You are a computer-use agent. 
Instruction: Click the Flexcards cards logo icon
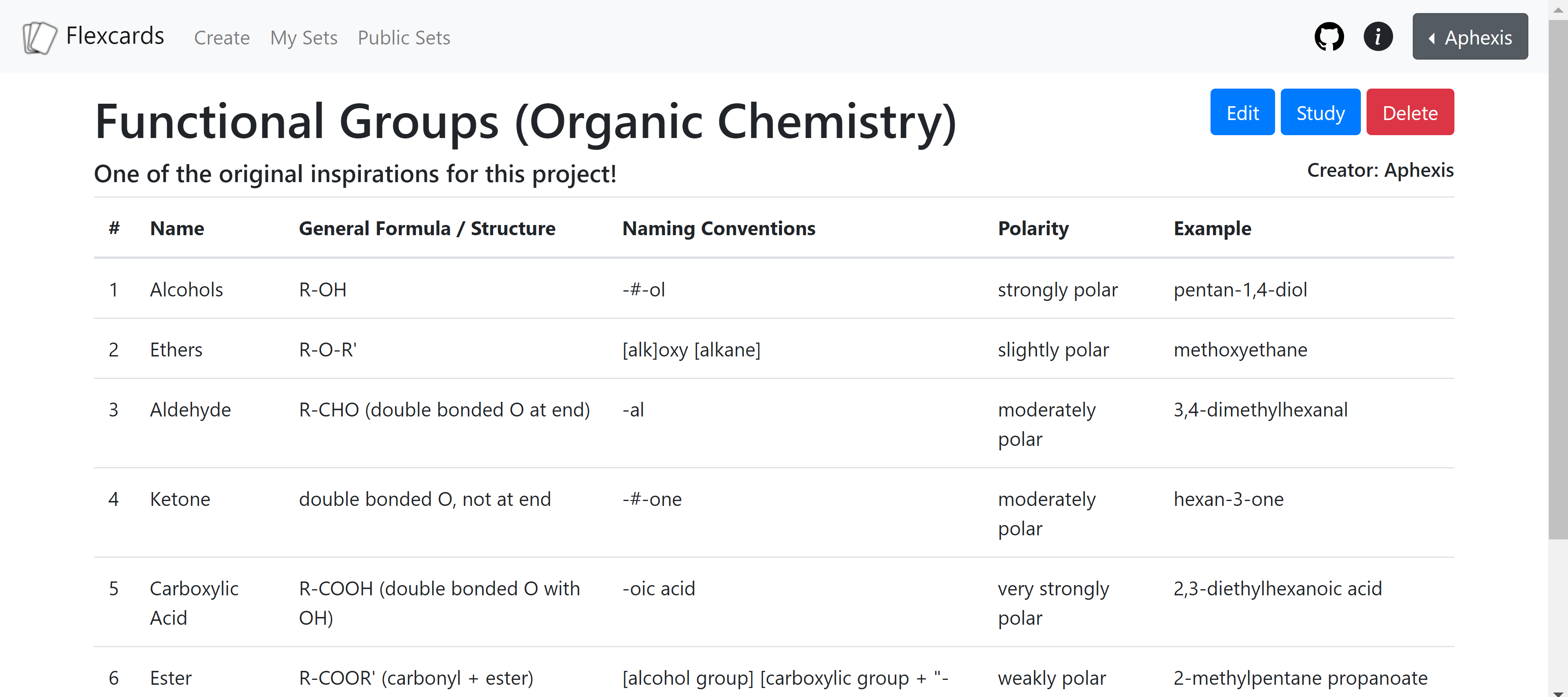(40, 38)
